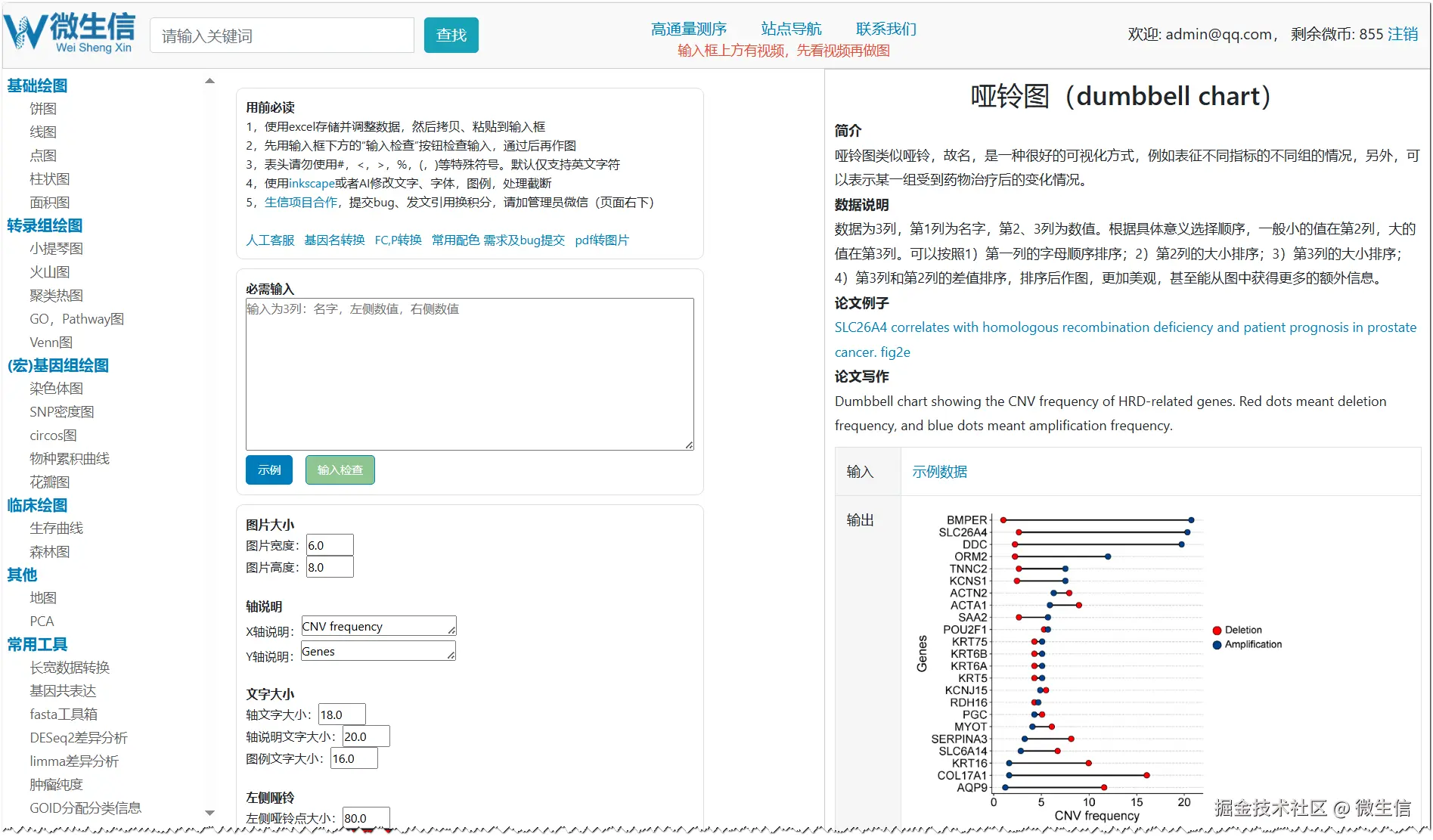The width and height of the screenshot is (1433, 840).
Task: Open 生存曲线 in the sidebar
Action: tap(57, 528)
